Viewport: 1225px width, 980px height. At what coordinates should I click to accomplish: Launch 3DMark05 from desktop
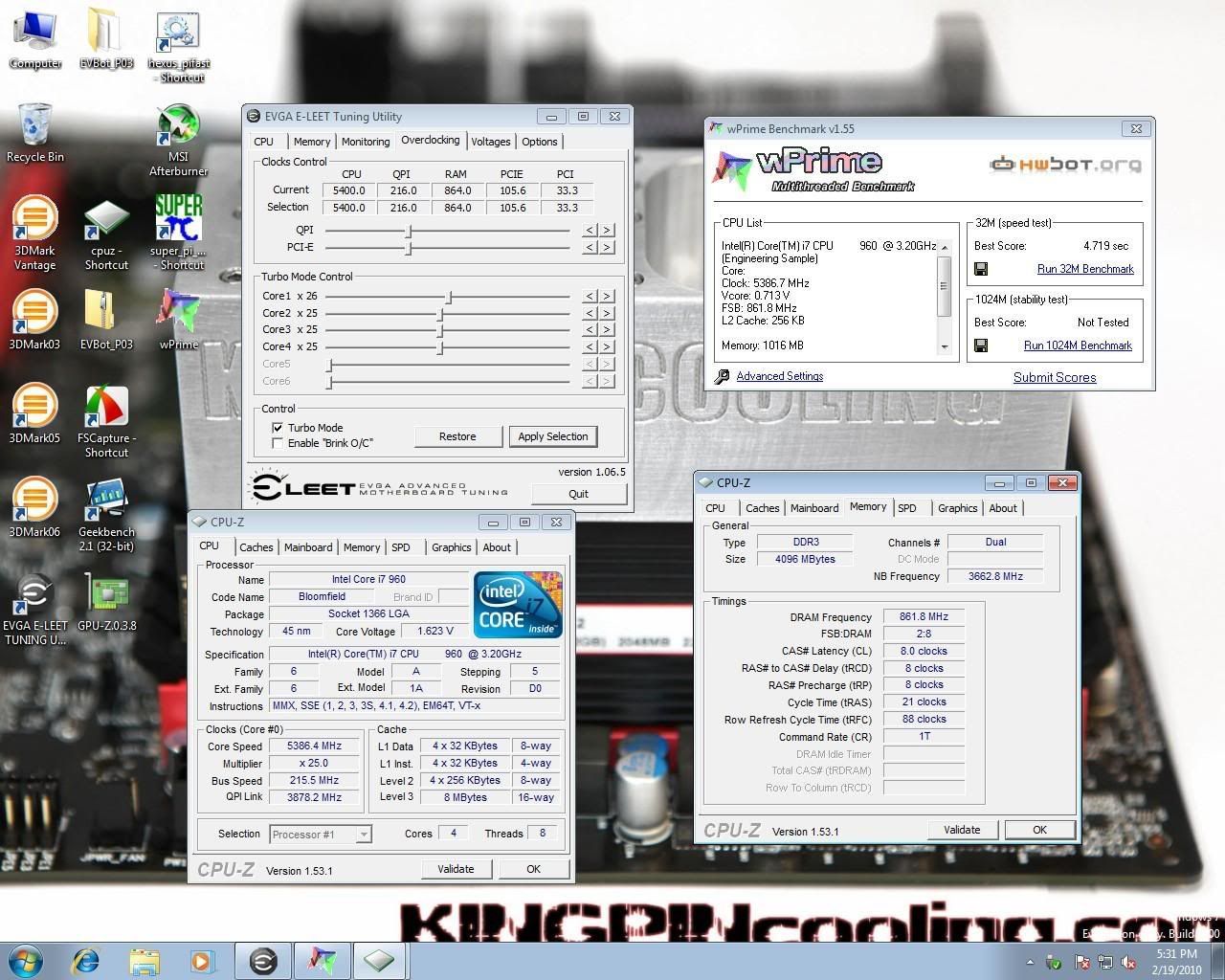point(35,413)
